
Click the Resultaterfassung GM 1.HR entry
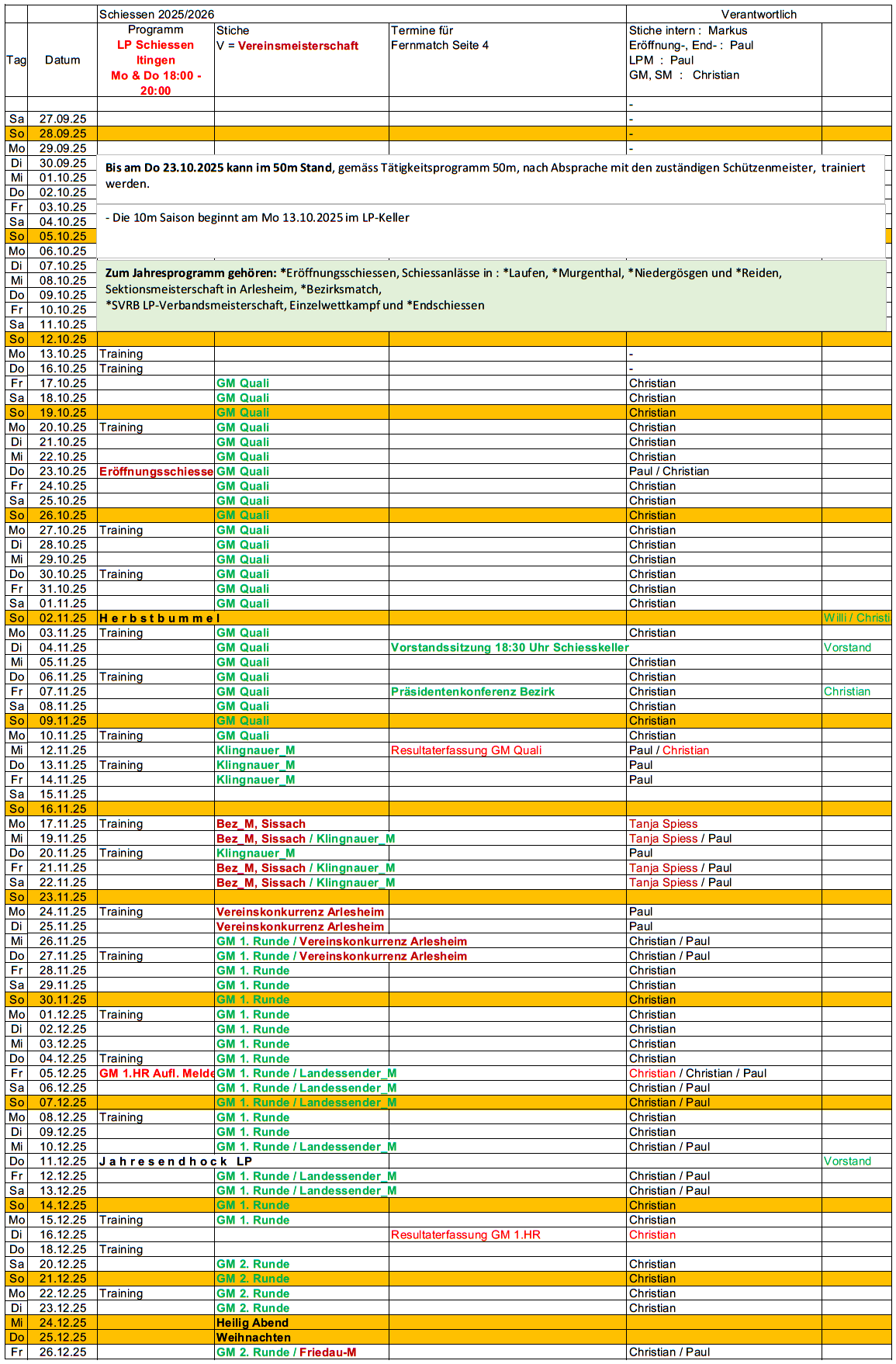click(x=465, y=1235)
